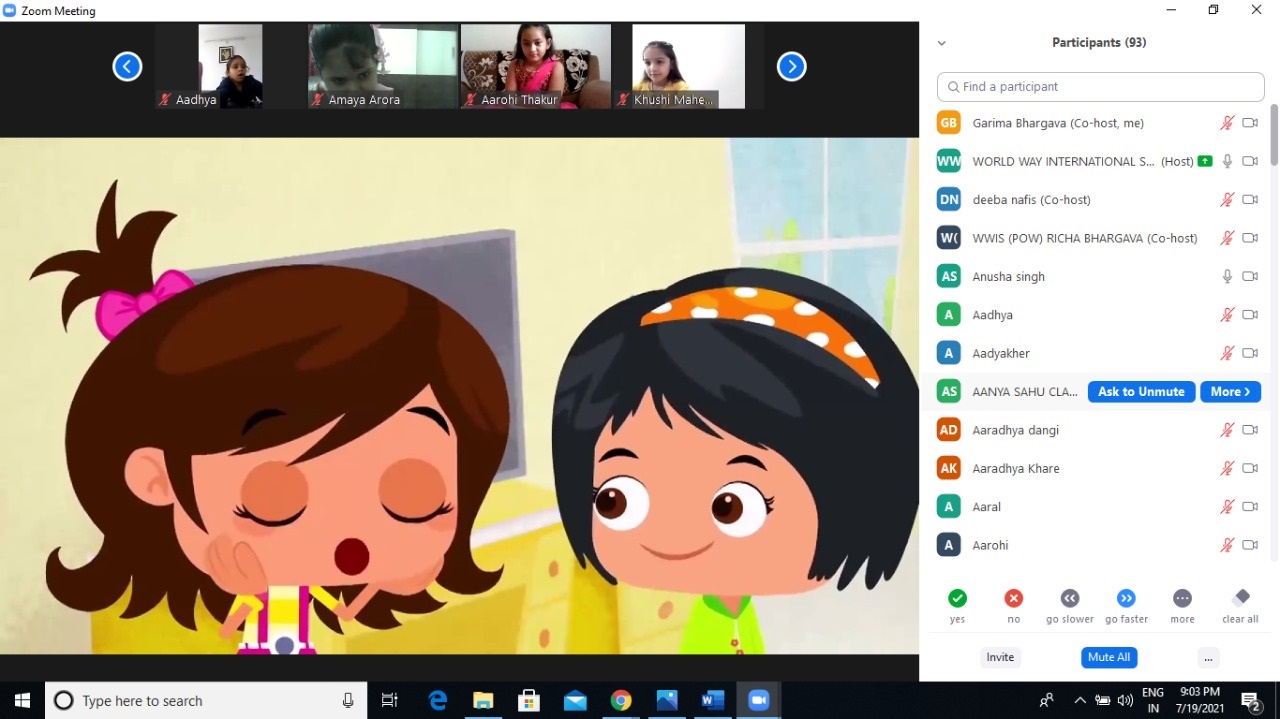Show hidden icons in system tray
Image resolution: width=1280 pixels, height=719 pixels.
point(1078,701)
